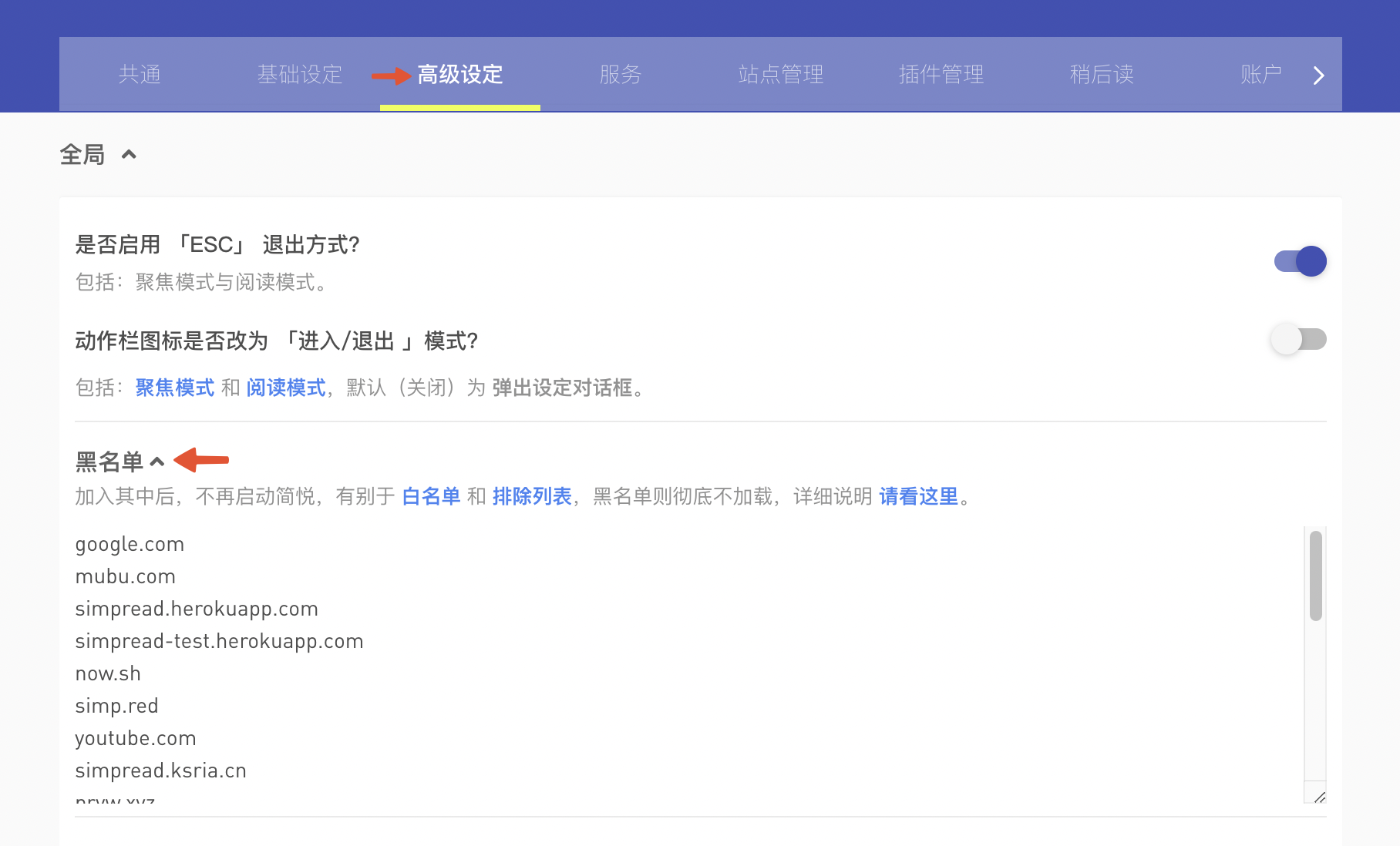Image resolution: width=1400 pixels, height=846 pixels.
Task: Collapse the 全局 section chevron
Action: tap(129, 155)
